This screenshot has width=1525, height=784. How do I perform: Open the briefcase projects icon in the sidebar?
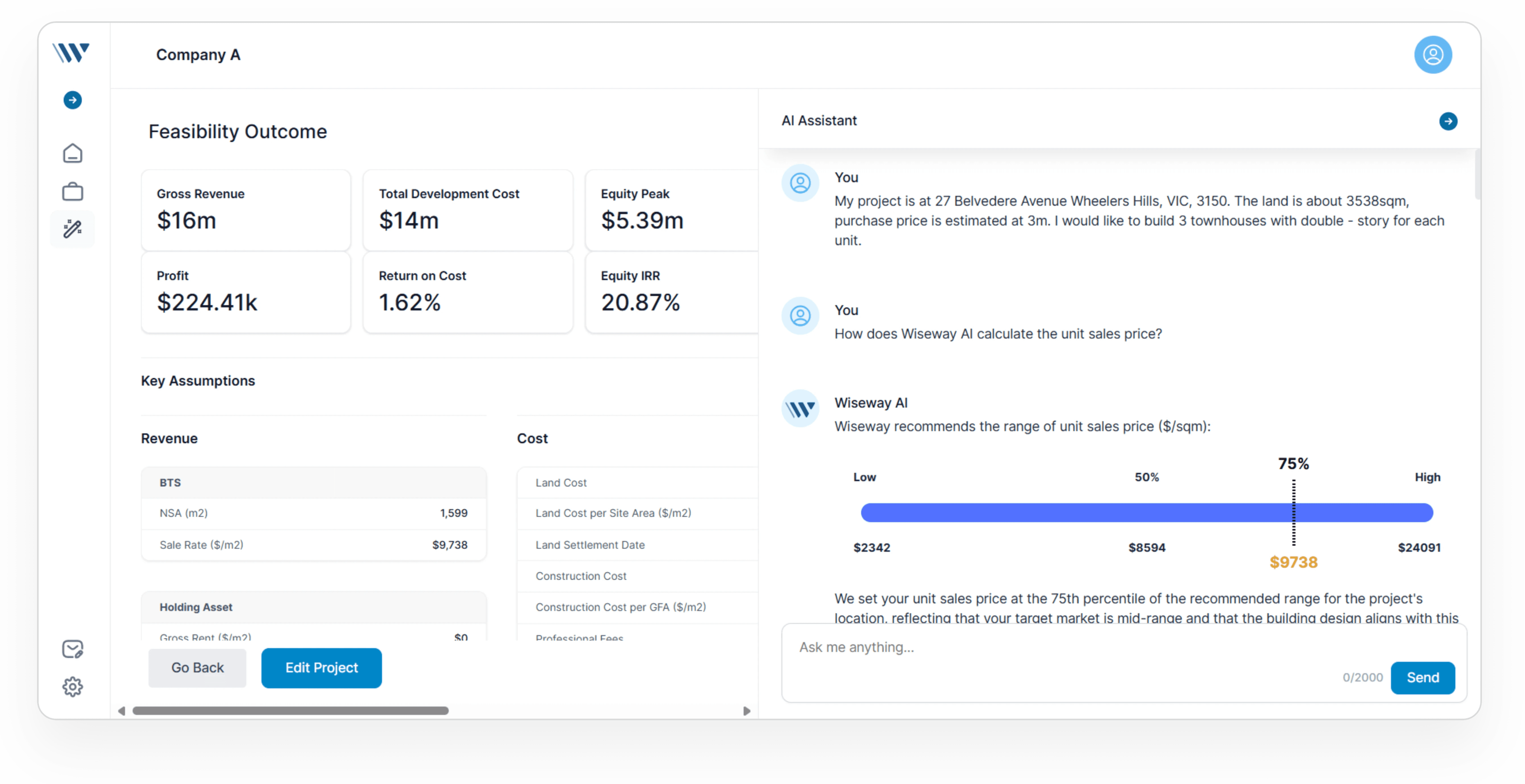click(x=73, y=191)
